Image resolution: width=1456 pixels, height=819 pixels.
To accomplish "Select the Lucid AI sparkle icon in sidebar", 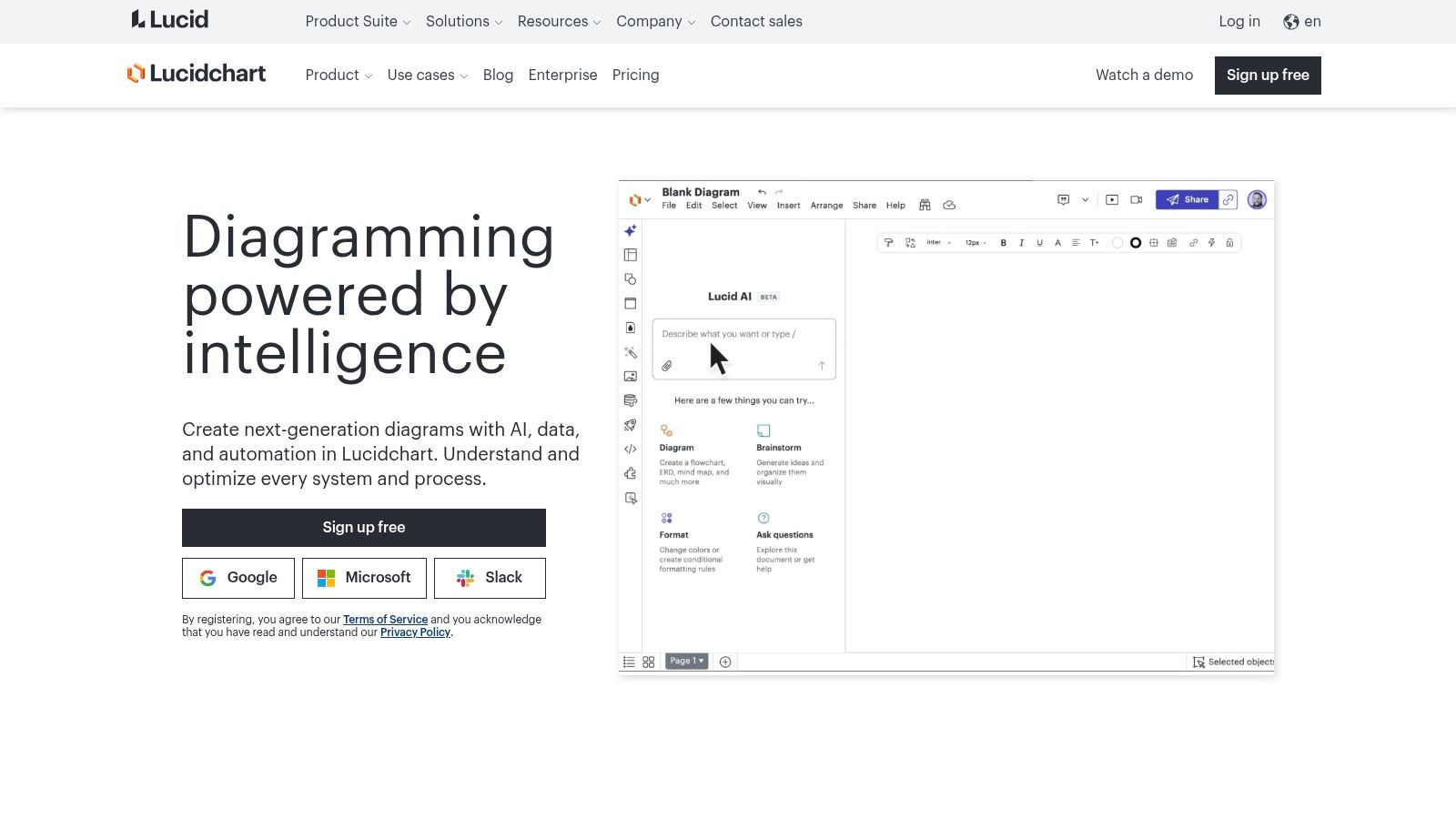I will pos(630,231).
